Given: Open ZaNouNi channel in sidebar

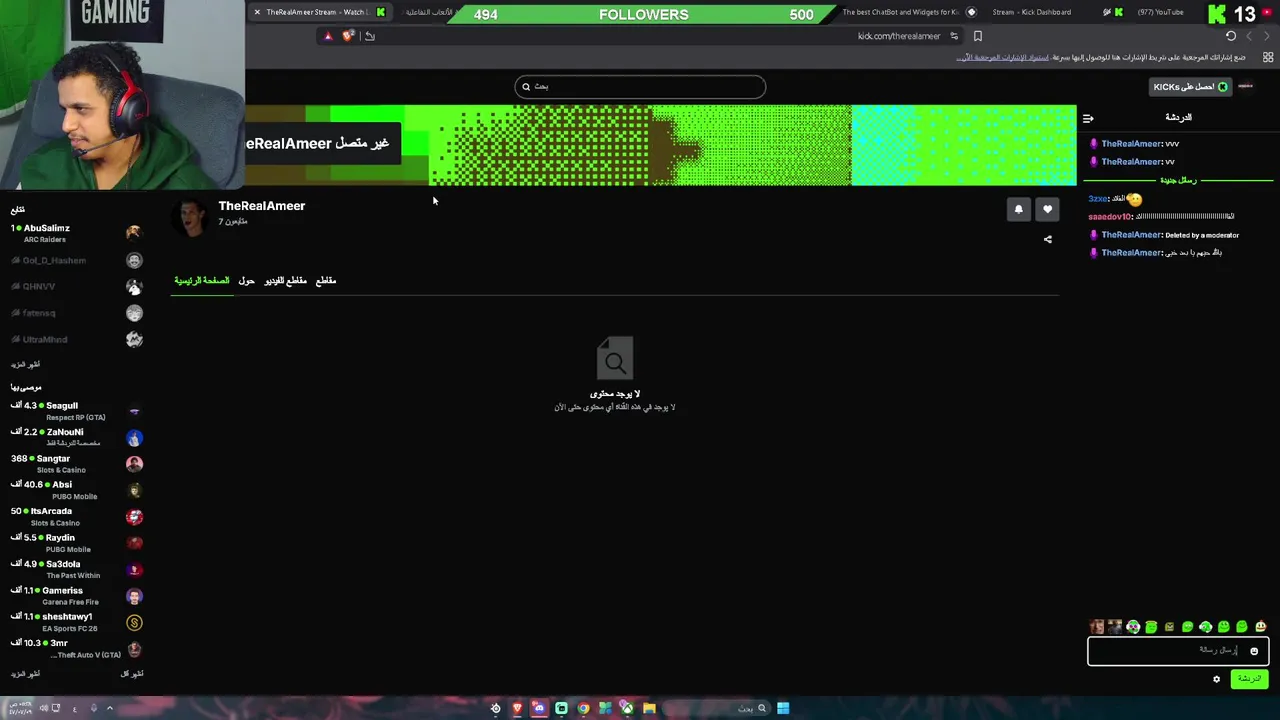Looking at the screenshot, I should click(x=77, y=437).
